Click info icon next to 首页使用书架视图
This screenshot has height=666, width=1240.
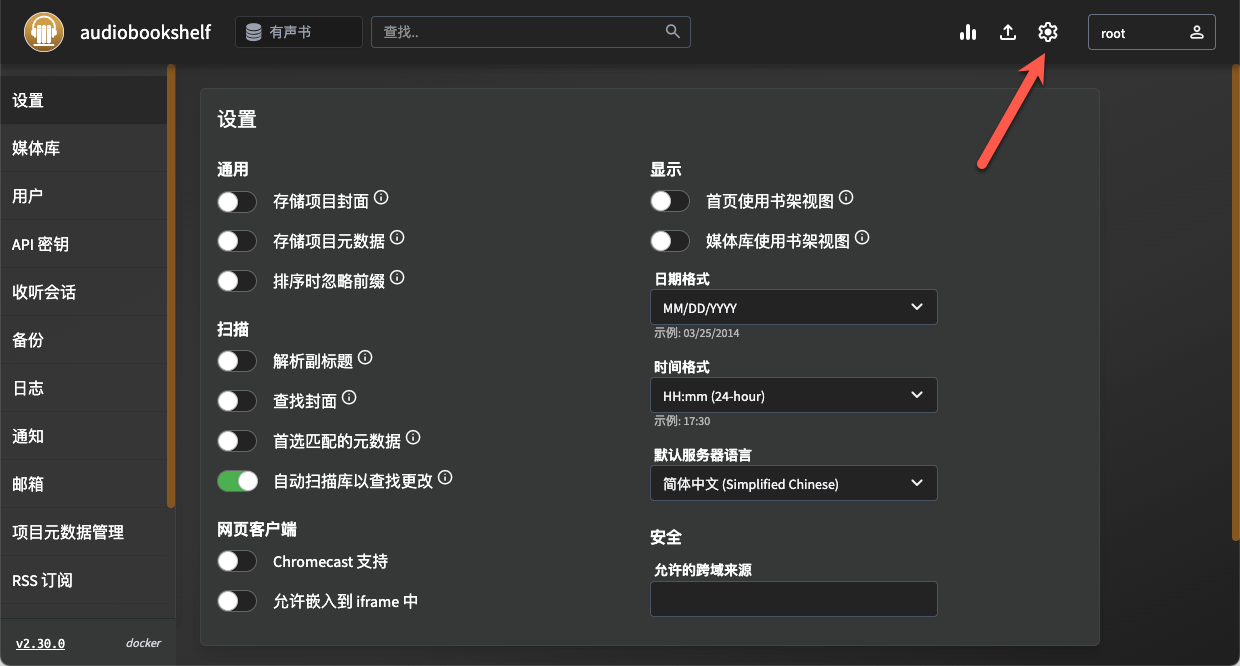(846, 199)
